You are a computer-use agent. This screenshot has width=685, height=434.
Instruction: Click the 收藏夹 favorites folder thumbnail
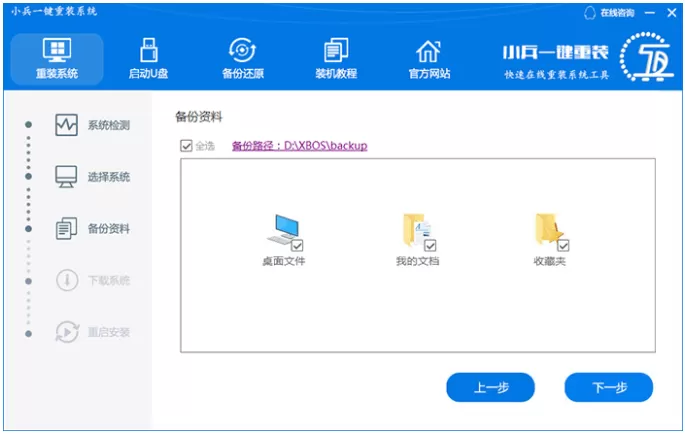[x=548, y=229]
